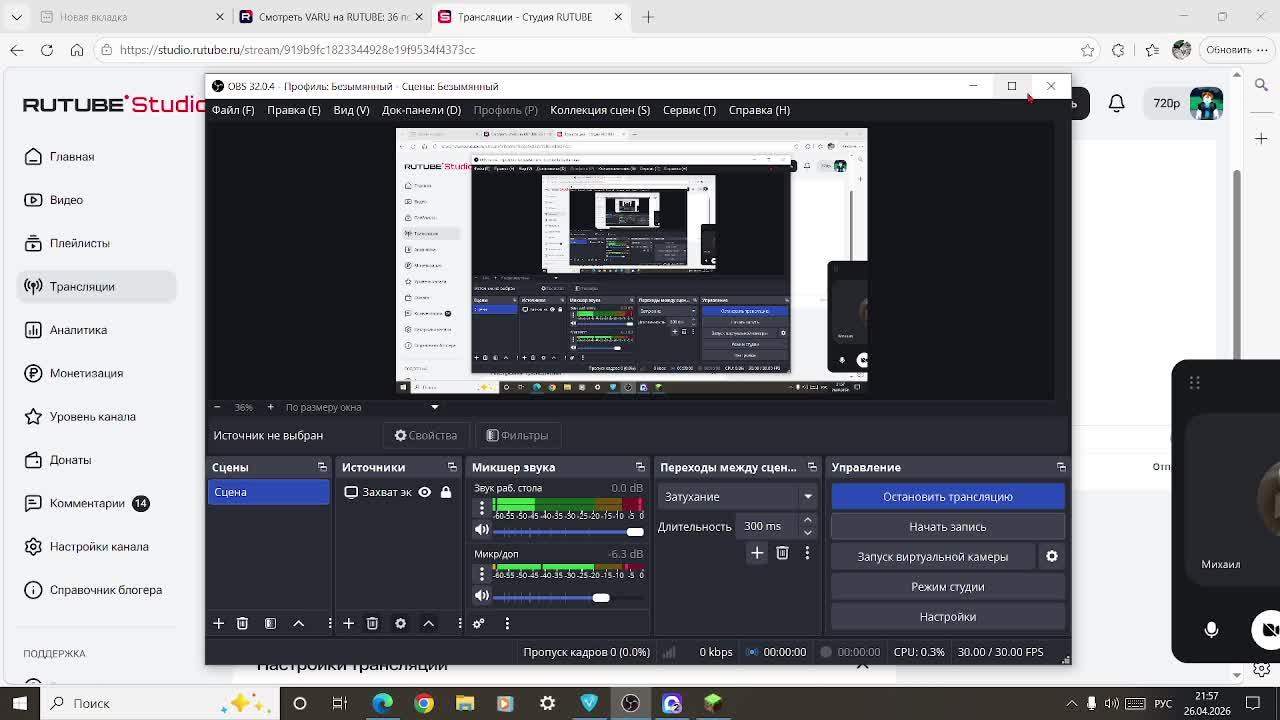Screen dimensions: 1280x720
Task: Open the Коллекция сцен menu
Action: pos(600,110)
